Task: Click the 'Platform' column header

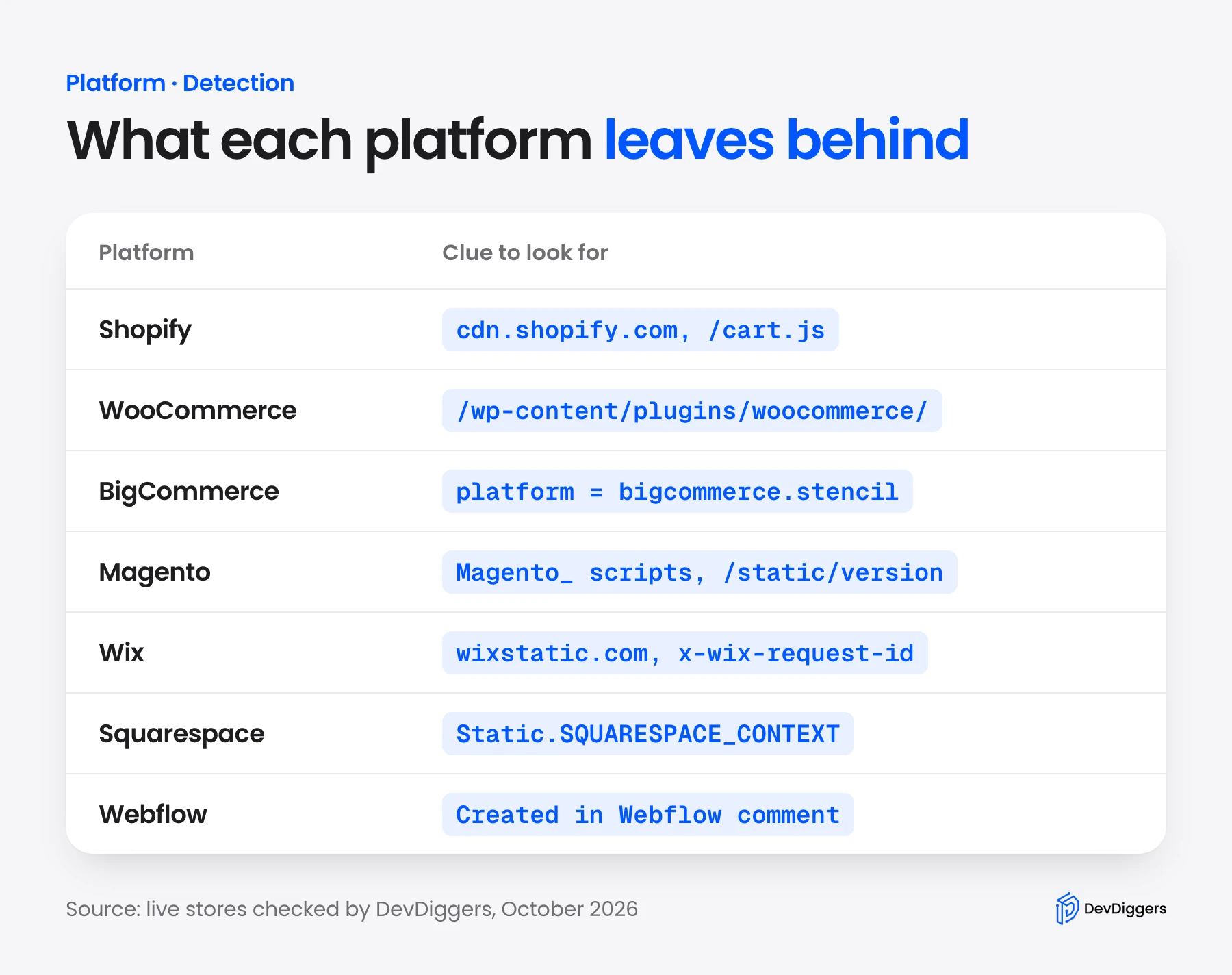Action: [146, 253]
